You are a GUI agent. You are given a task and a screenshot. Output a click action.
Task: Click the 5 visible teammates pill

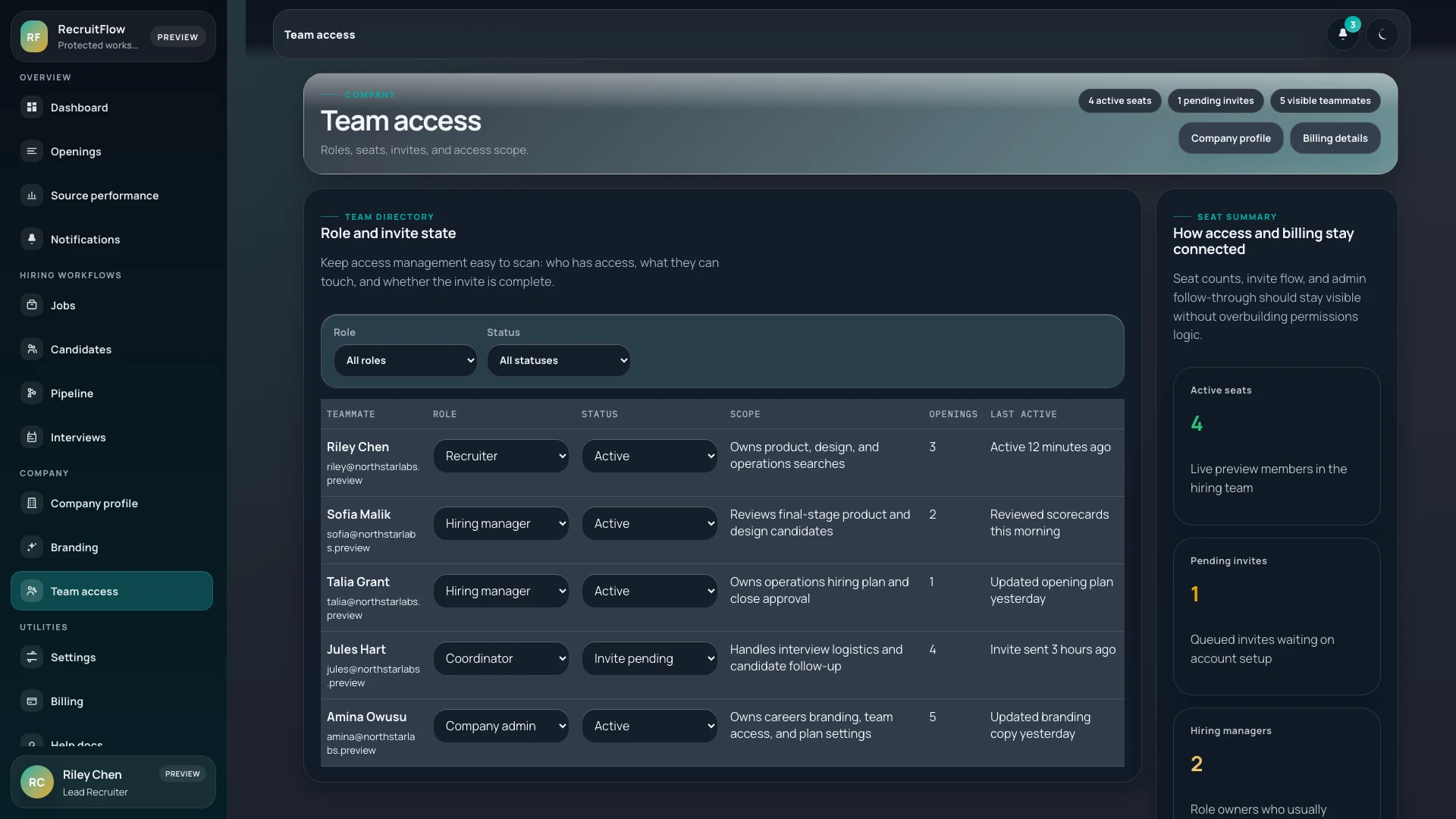[x=1325, y=101]
